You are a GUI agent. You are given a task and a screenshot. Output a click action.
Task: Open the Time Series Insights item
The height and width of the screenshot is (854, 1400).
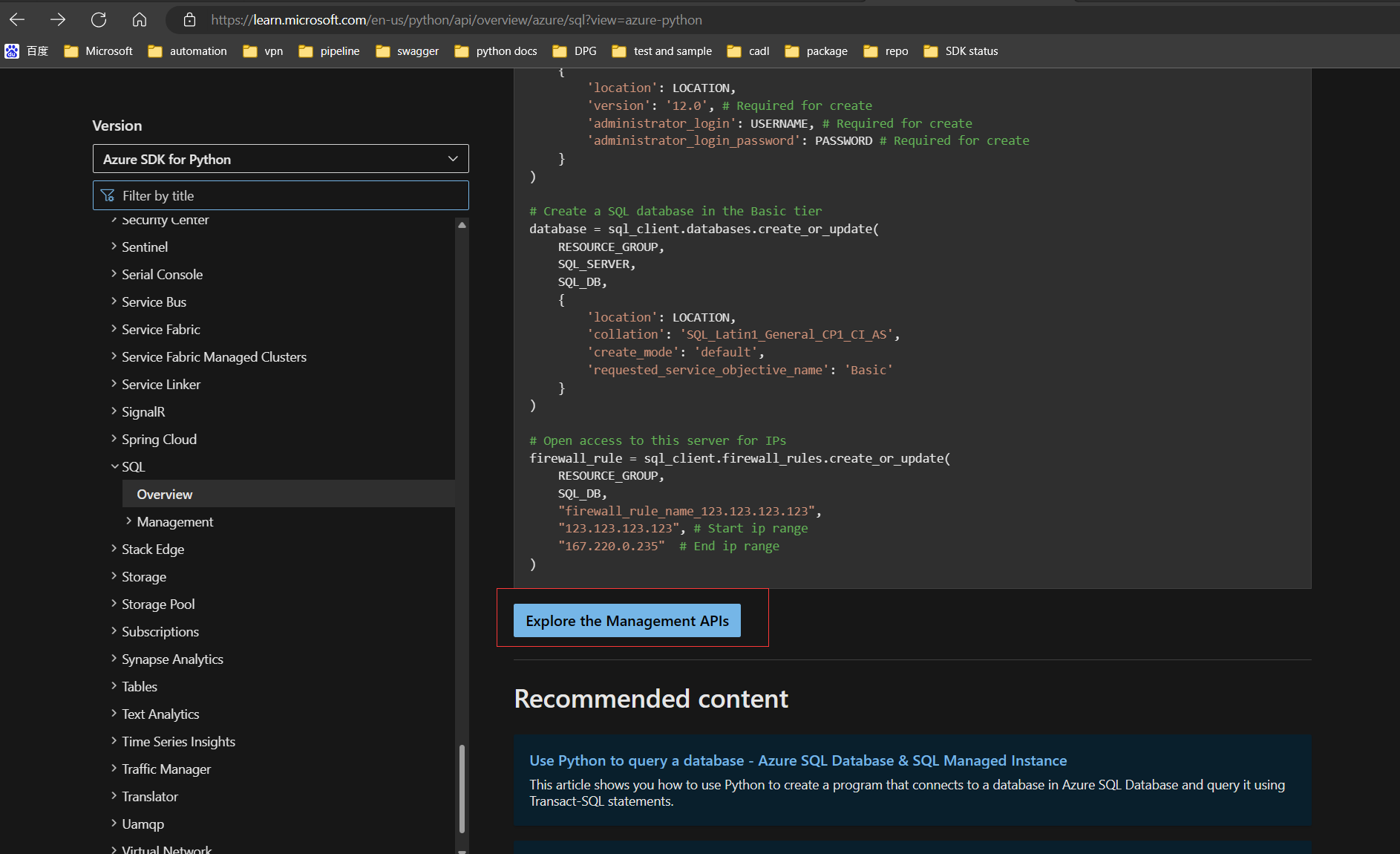coord(178,742)
